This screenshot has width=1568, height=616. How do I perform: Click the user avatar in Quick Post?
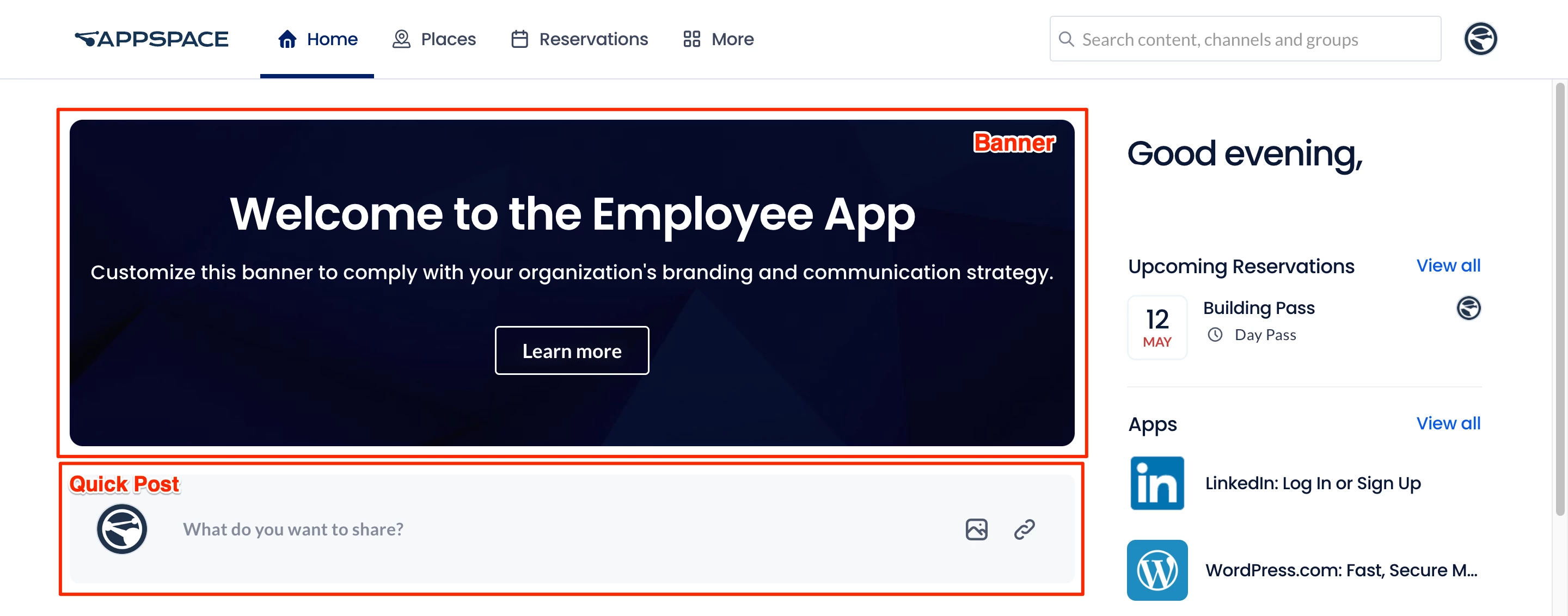pyautogui.click(x=122, y=529)
